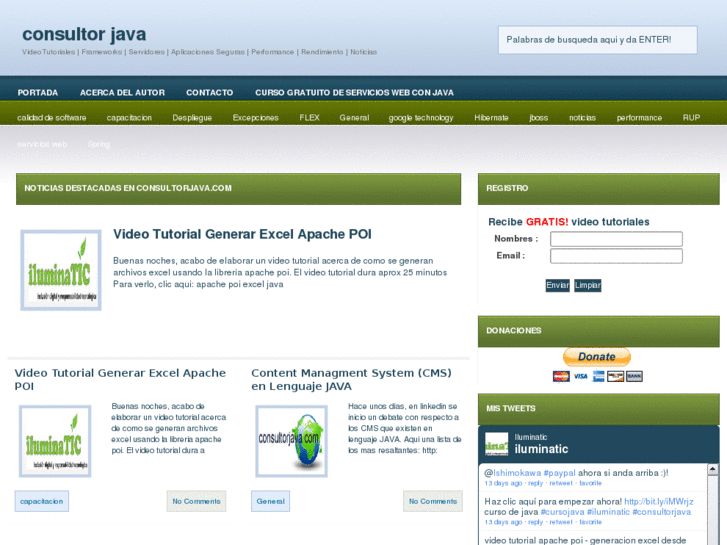Click the featured iluminaTIC thumbnail image

click(61, 270)
